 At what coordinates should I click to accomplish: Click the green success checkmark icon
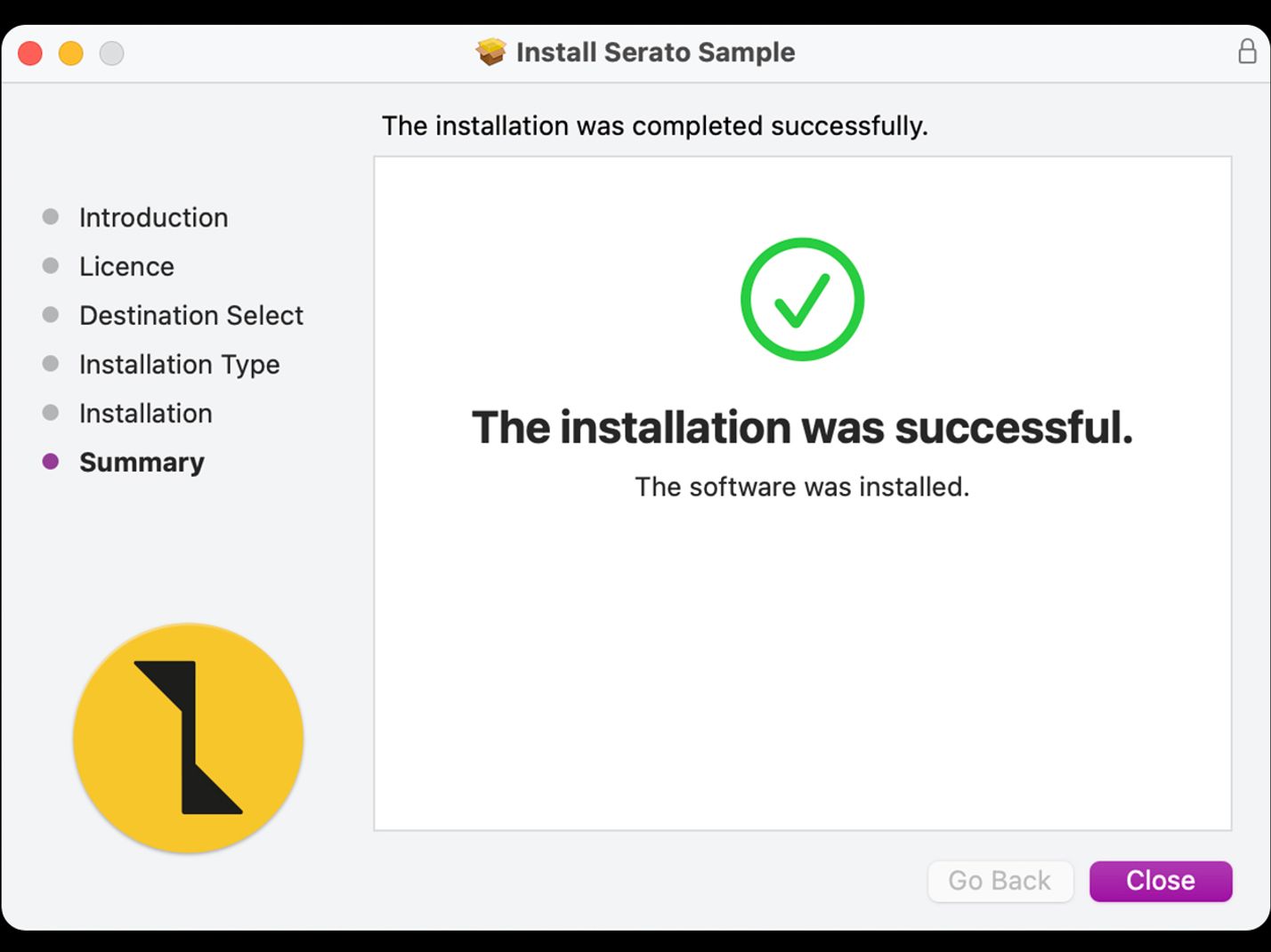801,298
